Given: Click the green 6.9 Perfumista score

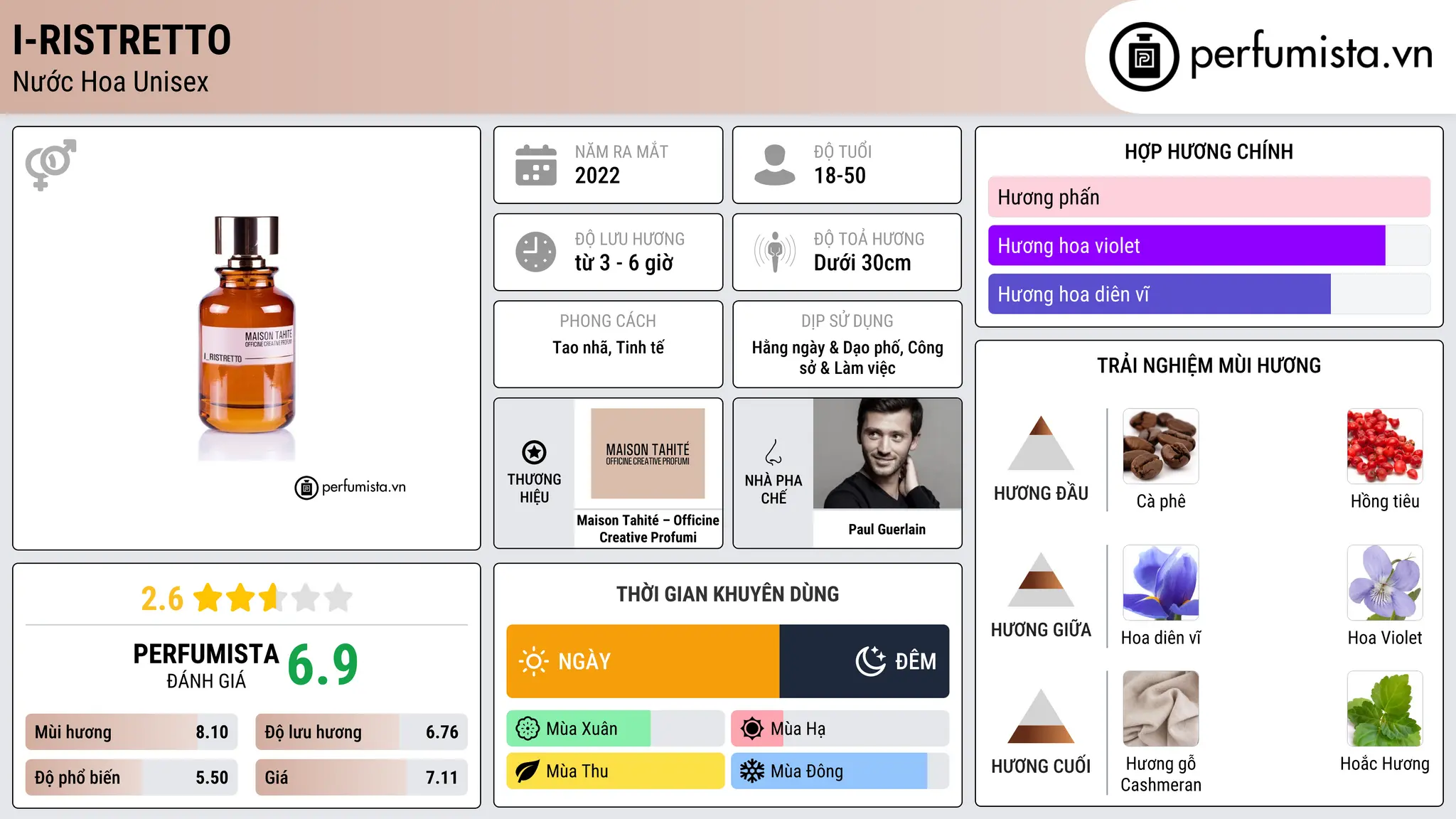Looking at the screenshot, I should tap(323, 665).
